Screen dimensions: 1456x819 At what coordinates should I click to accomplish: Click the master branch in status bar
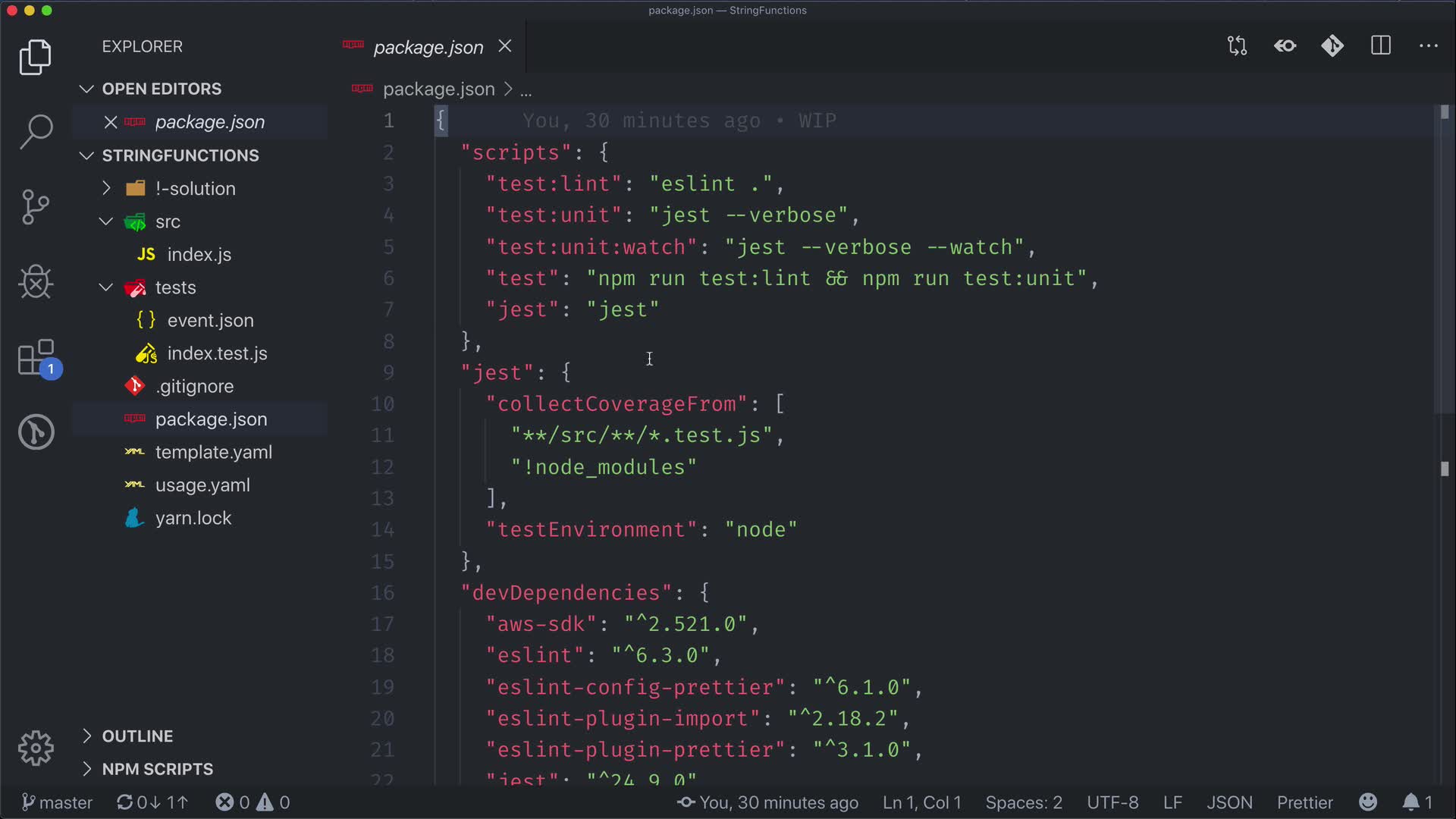point(58,802)
